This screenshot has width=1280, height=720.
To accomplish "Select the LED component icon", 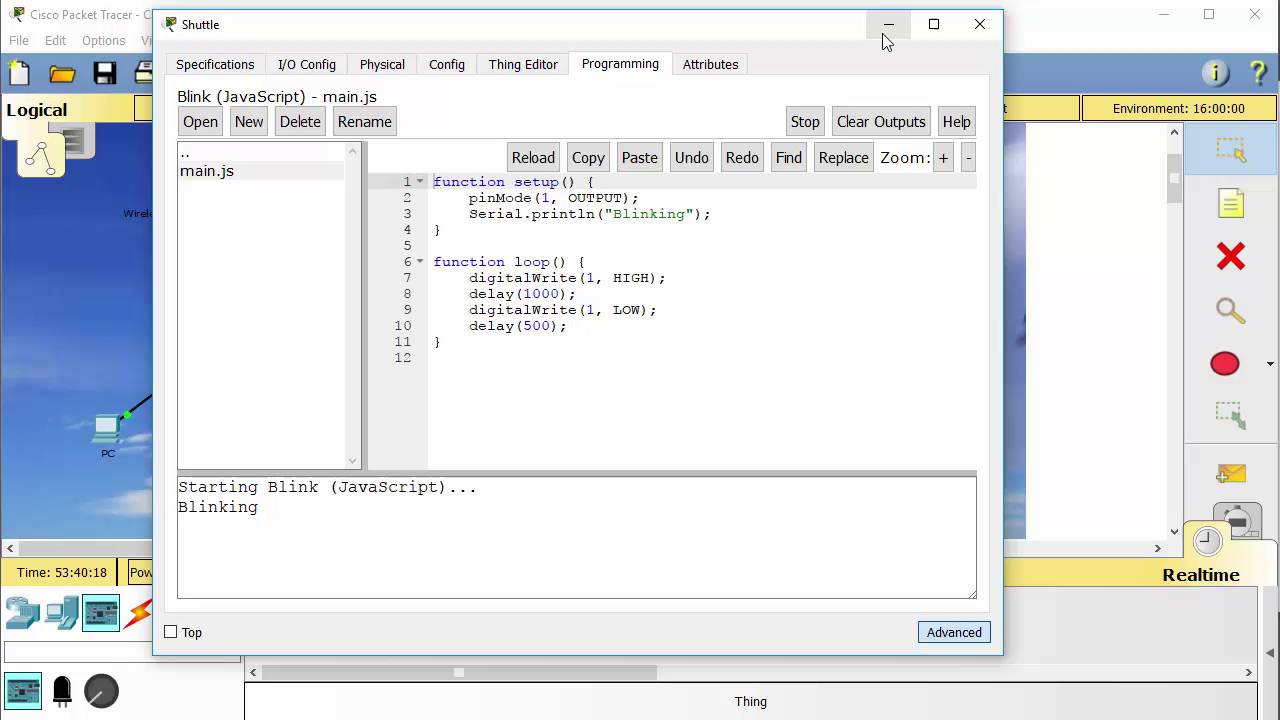I will [62, 691].
